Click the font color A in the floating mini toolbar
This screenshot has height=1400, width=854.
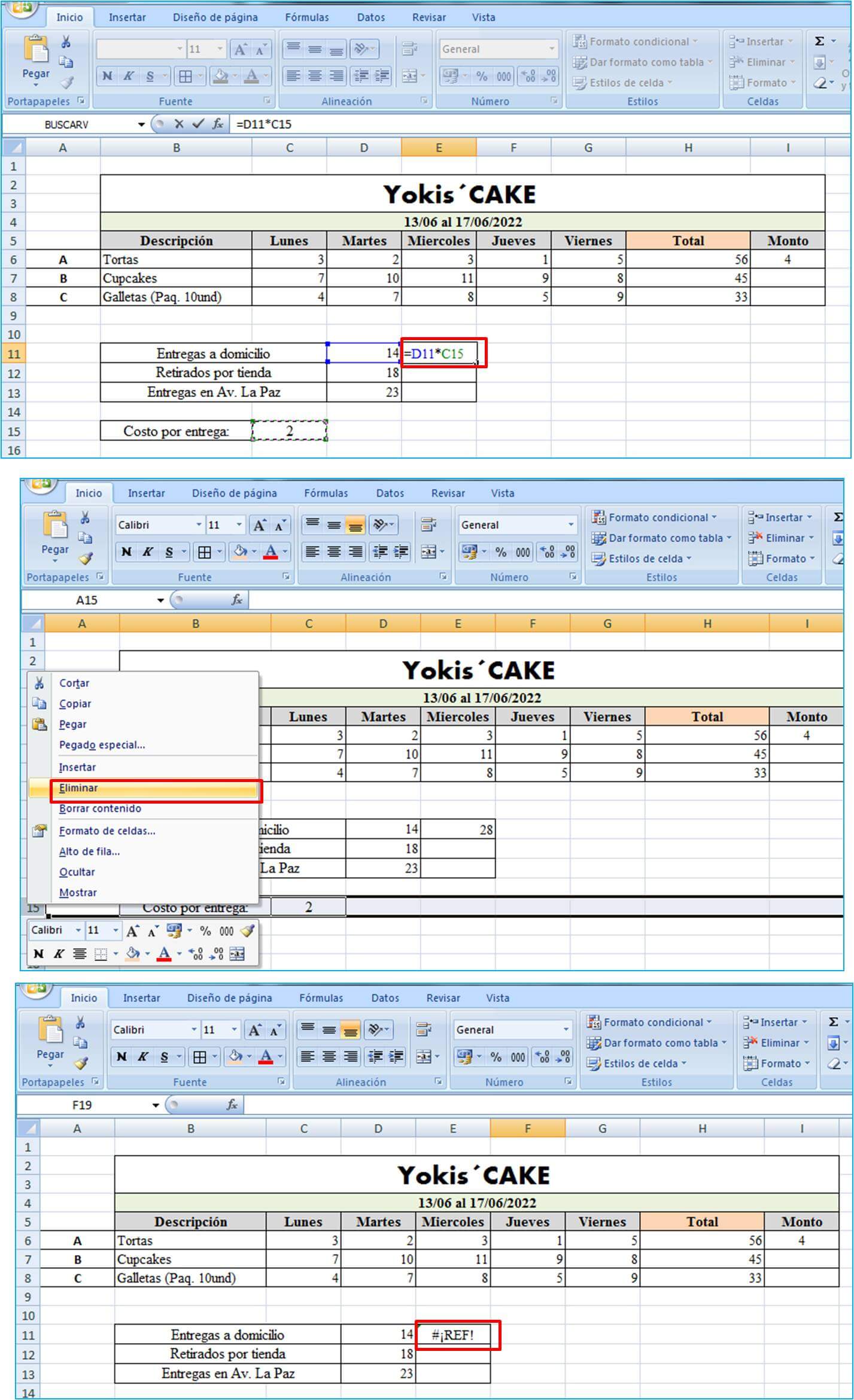point(164,954)
